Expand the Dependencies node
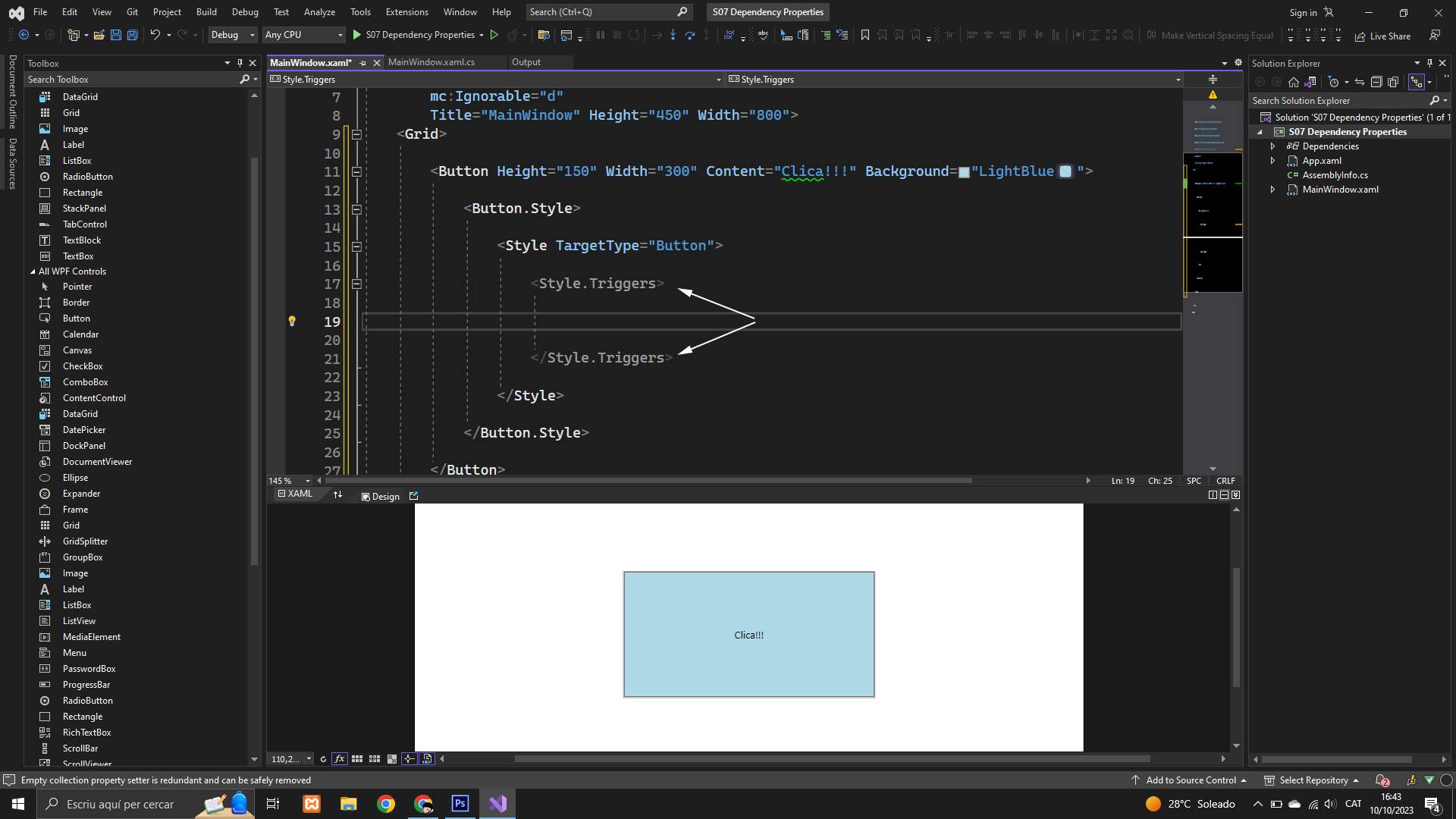This screenshot has height=819, width=1456. 1273,146
